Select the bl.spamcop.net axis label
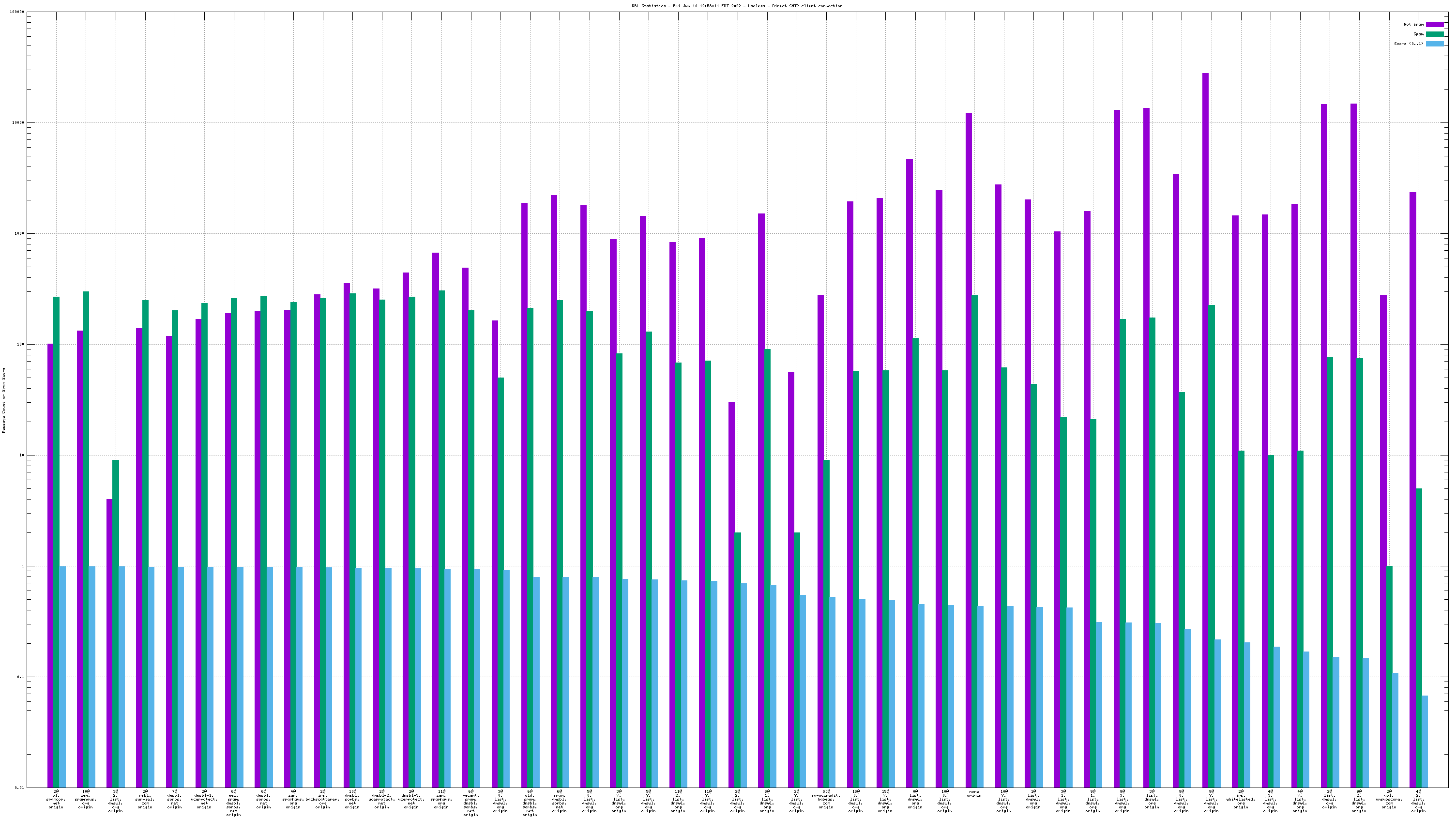The width and height of the screenshot is (1456, 819). pyautogui.click(x=56, y=799)
